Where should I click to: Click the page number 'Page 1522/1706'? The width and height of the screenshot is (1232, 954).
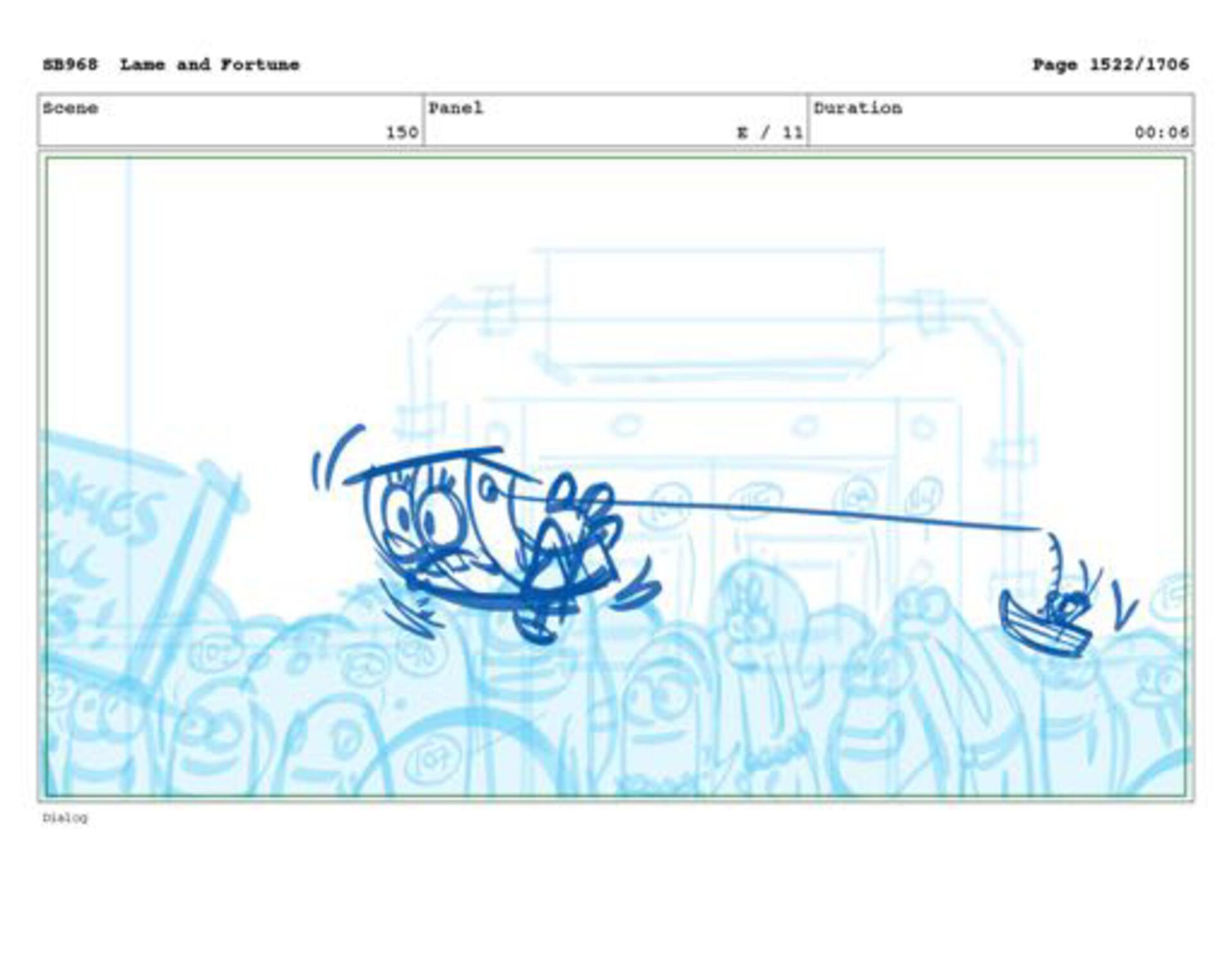(1110, 65)
